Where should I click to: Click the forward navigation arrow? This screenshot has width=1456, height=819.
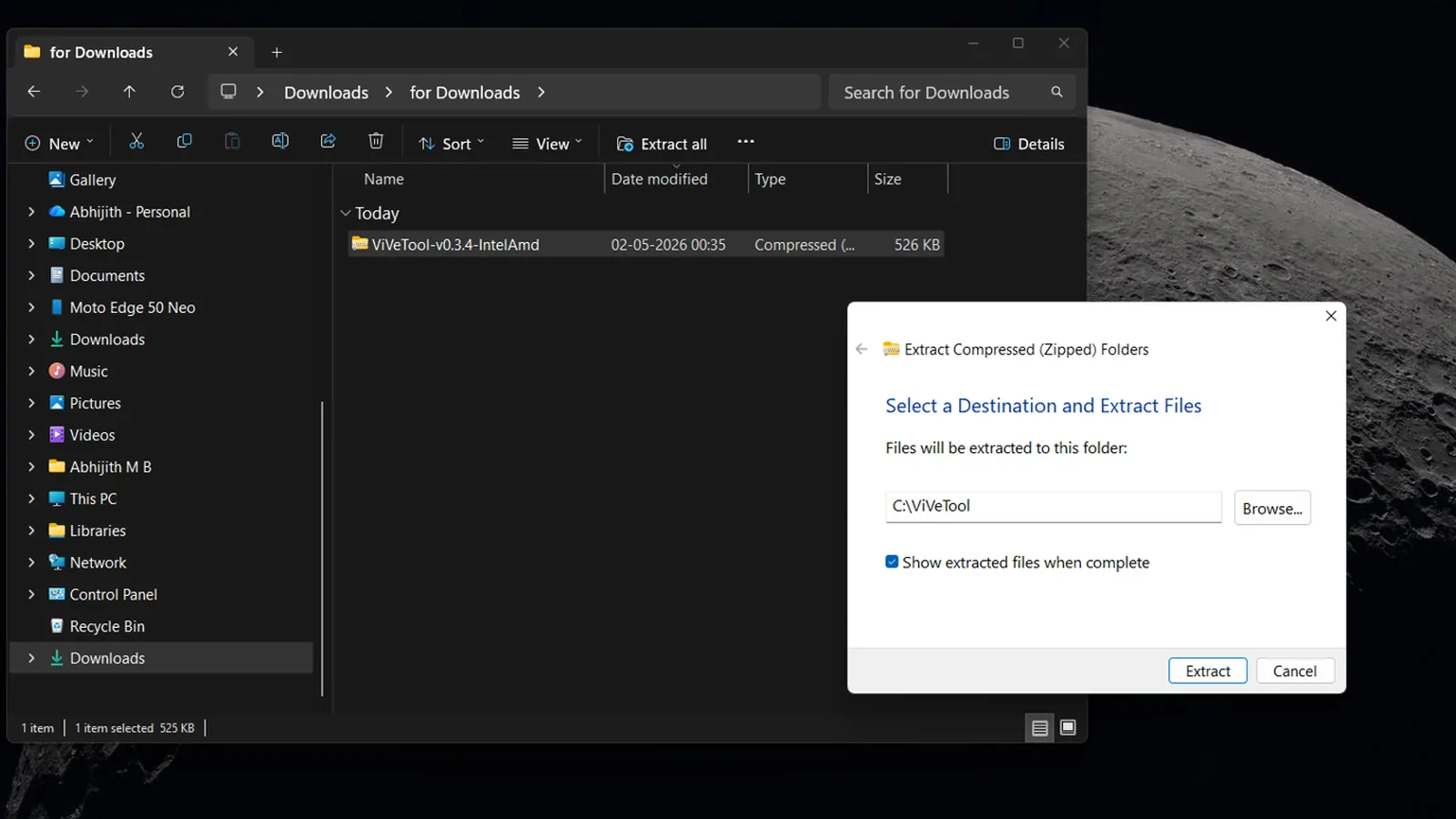pyautogui.click(x=82, y=92)
